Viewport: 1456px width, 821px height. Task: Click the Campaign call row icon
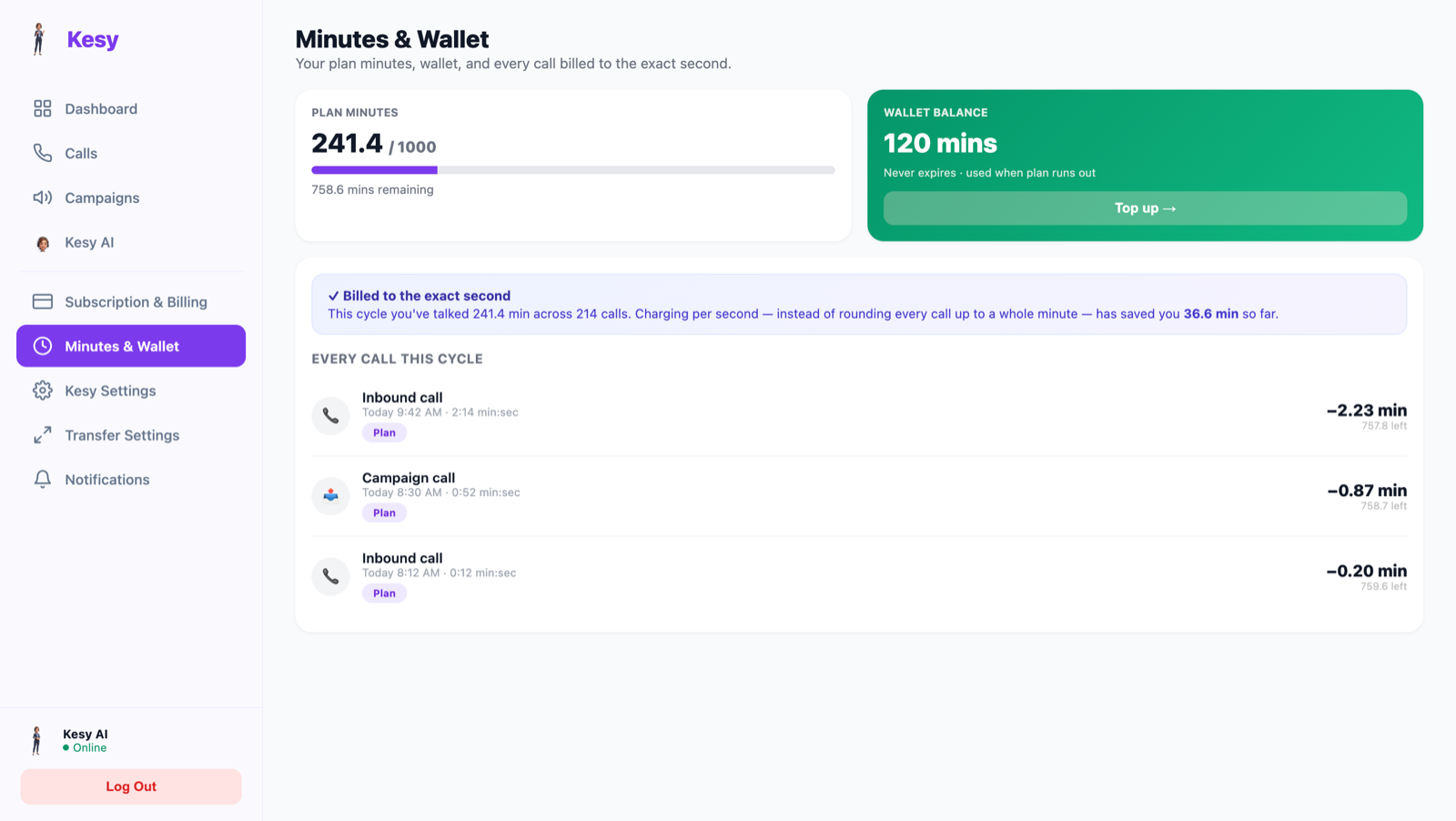tap(330, 495)
